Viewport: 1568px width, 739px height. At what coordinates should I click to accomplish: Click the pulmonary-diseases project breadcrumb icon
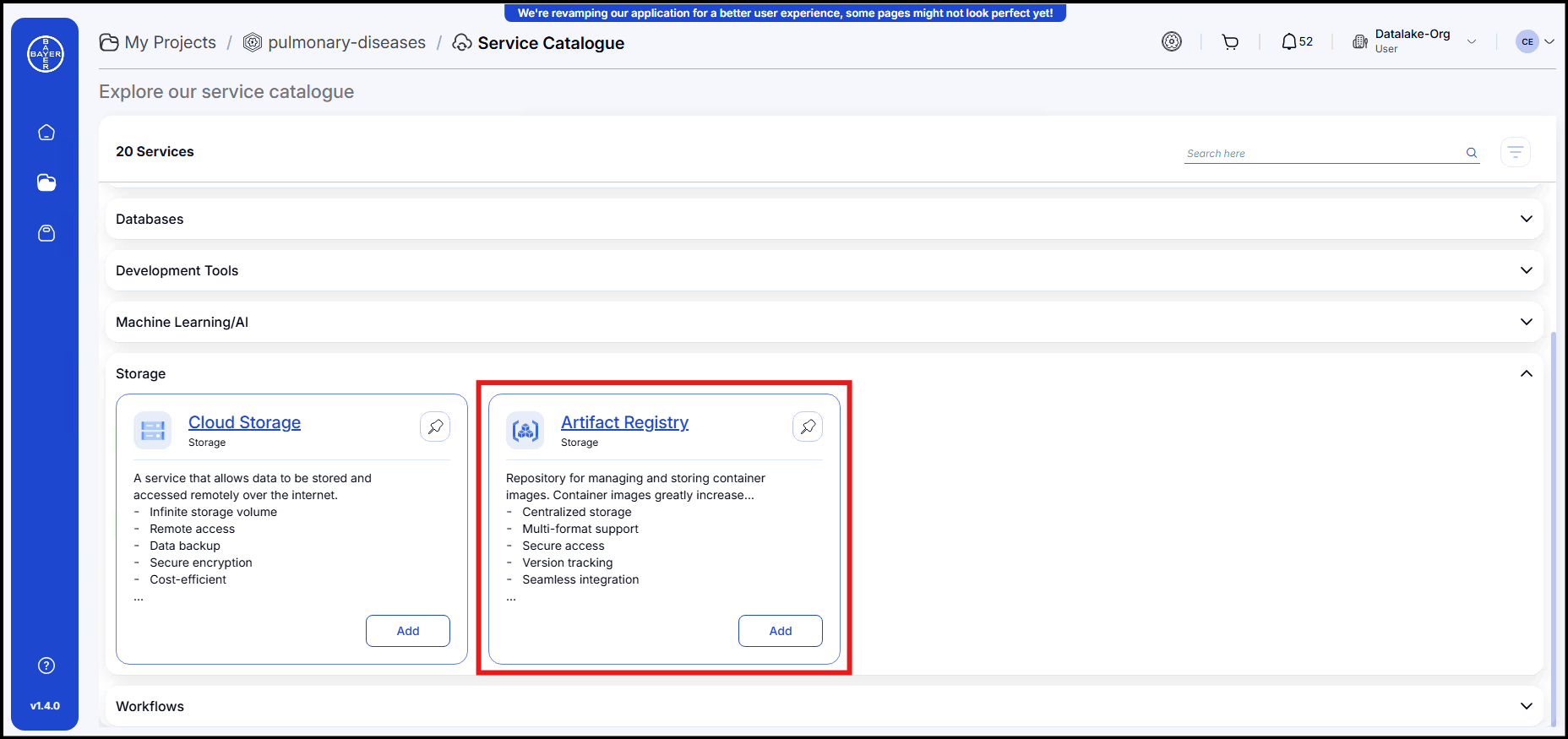pyautogui.click(x=252, y=42)
